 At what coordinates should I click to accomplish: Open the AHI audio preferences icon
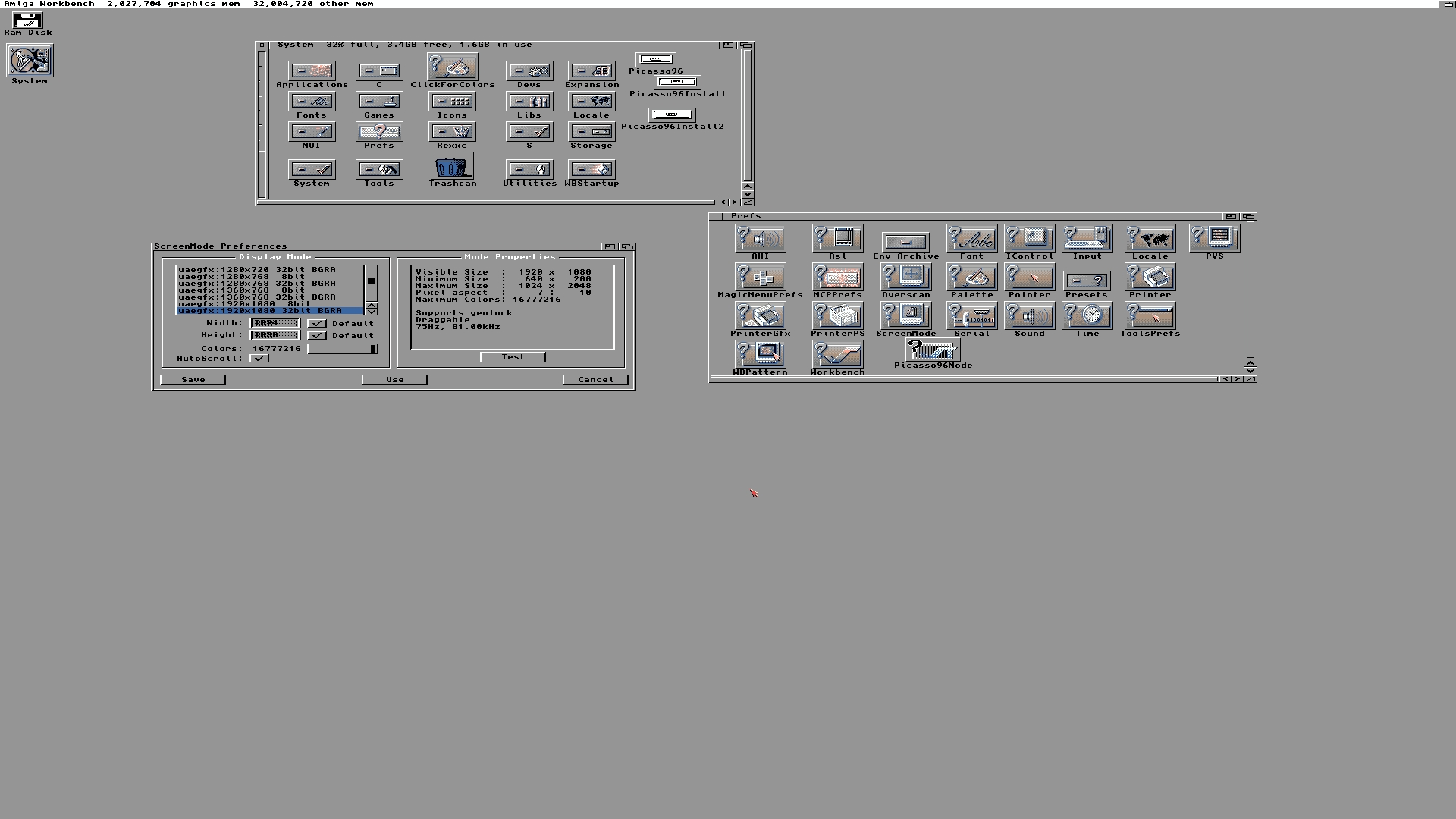click(760, 239)
